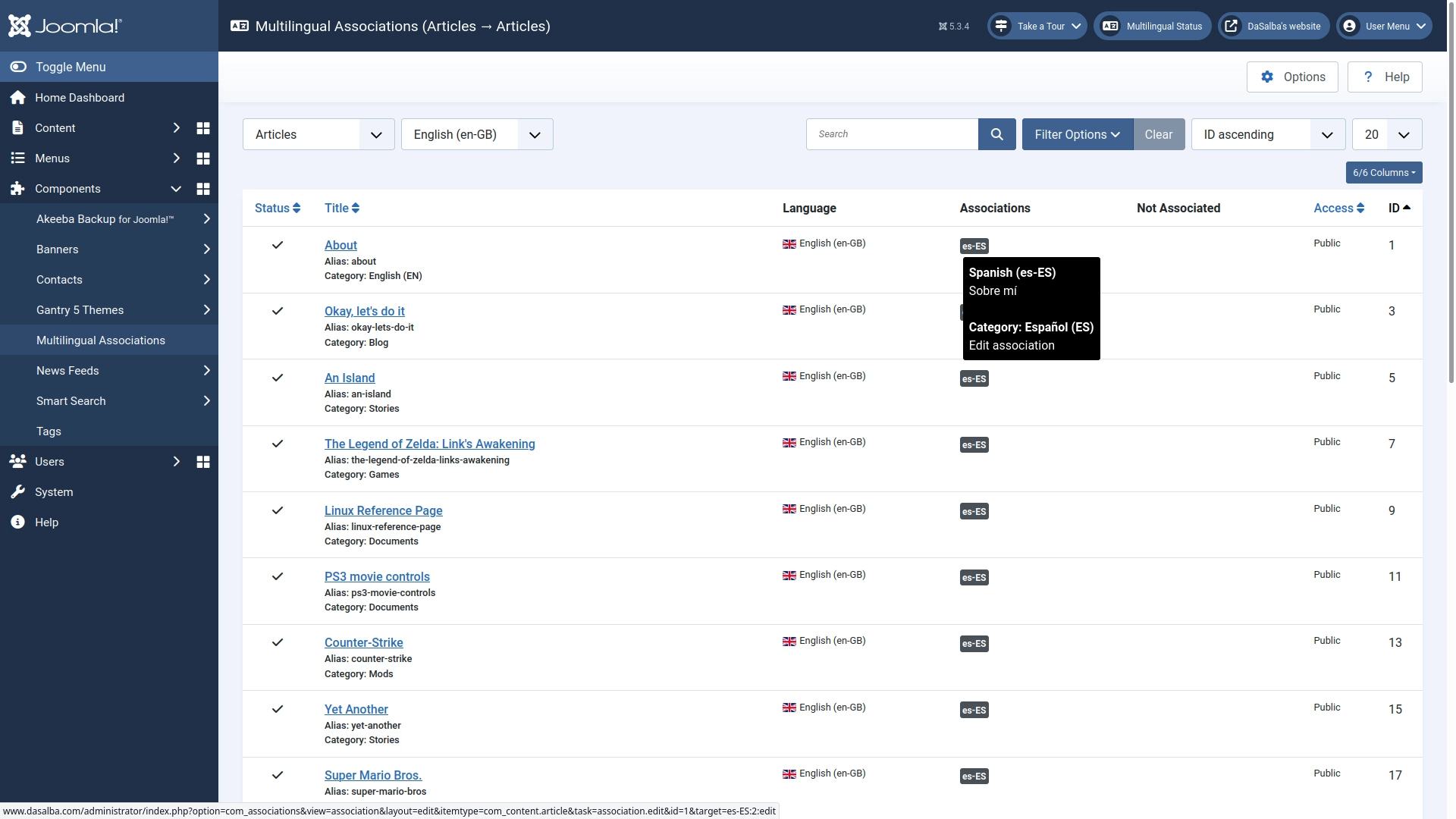Viewport: 1456px width, 819px height.
Task: Click the Clear filter button
Action: pyautogui.click(x=1159, y=134)
